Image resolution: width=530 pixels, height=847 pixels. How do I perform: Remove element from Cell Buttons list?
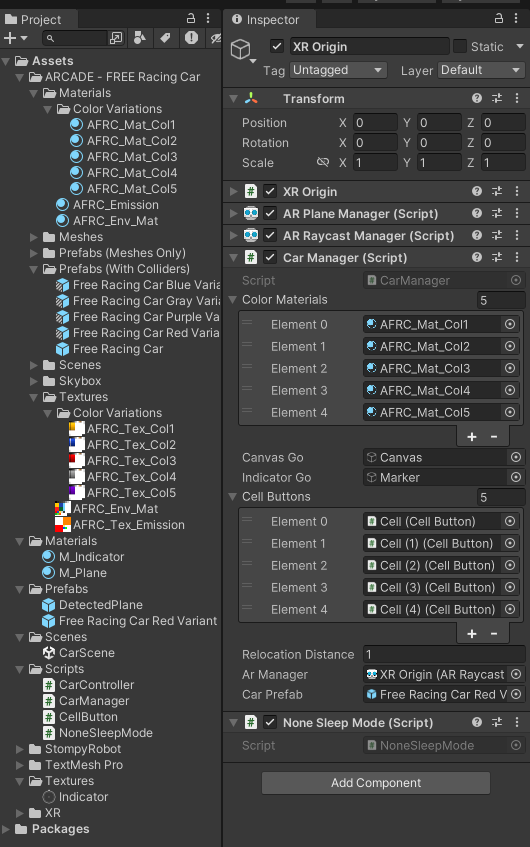coord(494,634)
